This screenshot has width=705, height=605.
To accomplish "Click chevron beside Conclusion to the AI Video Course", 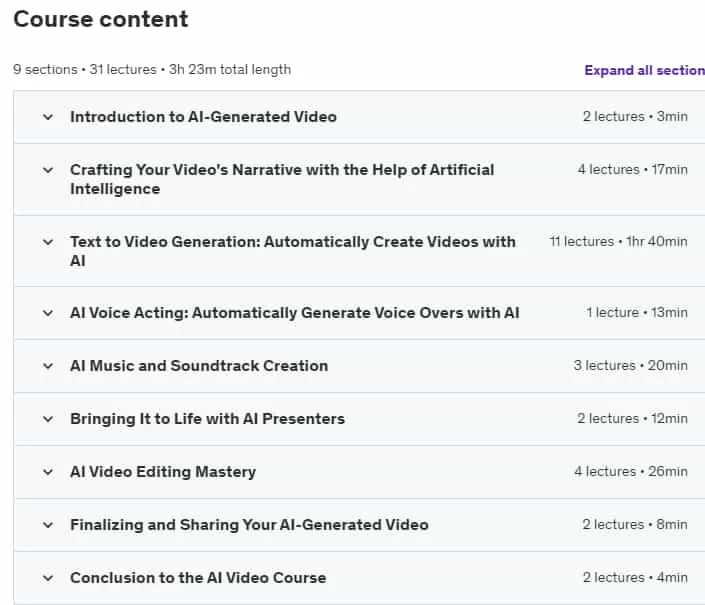I will 48,578.
